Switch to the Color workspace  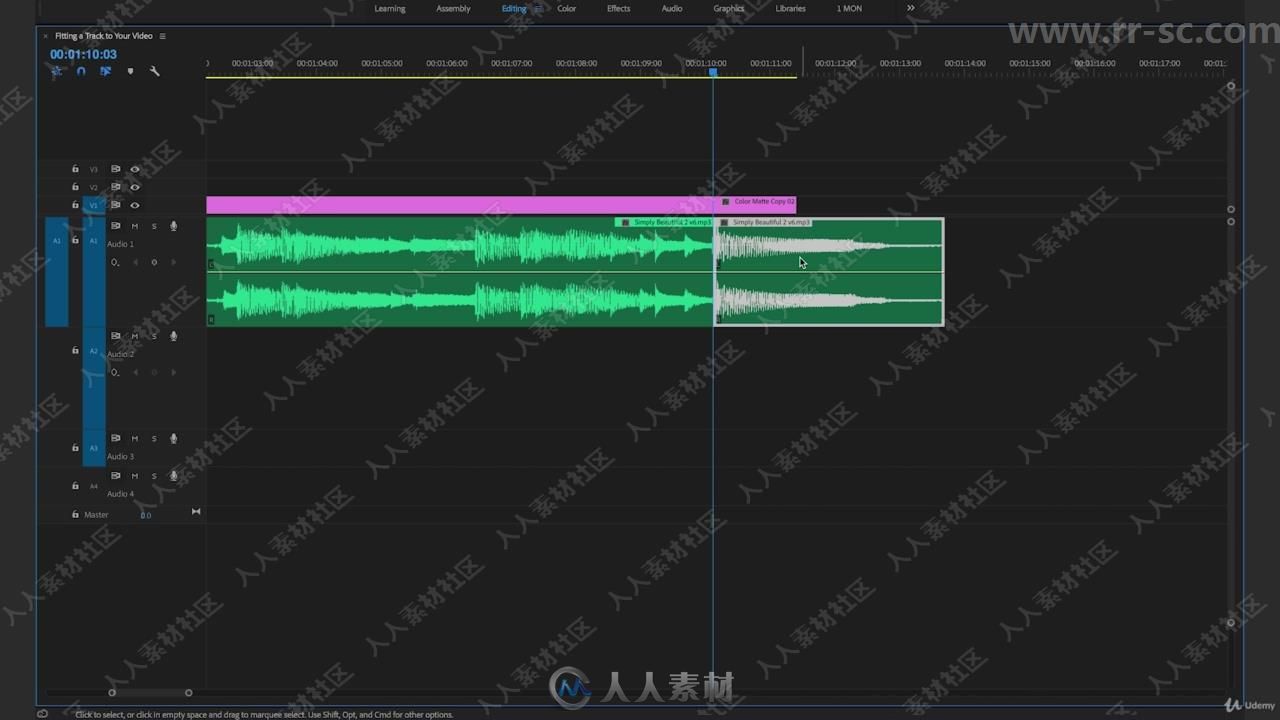(567, 9)
